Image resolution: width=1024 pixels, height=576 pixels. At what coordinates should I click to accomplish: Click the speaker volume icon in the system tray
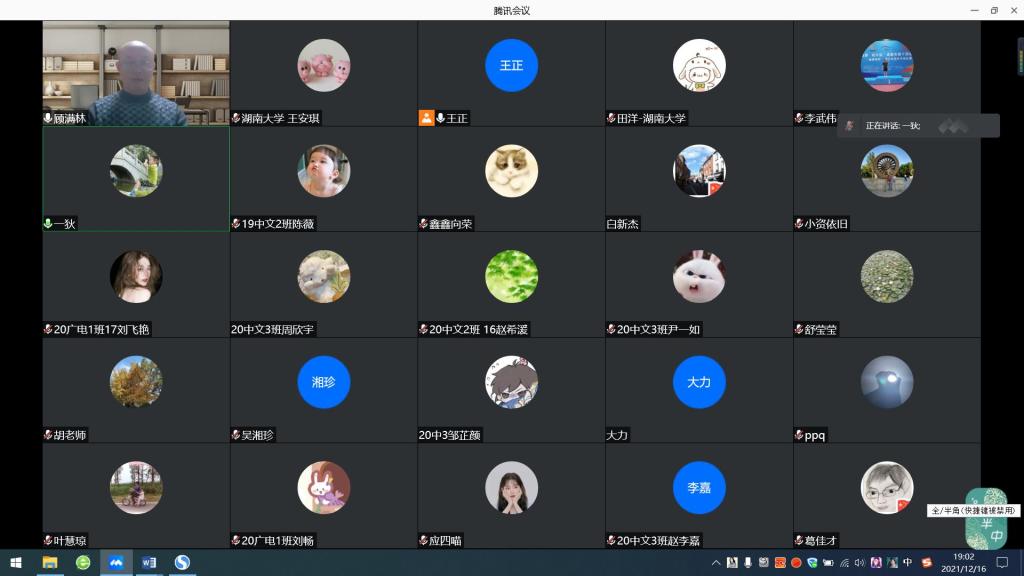[861, 563]
